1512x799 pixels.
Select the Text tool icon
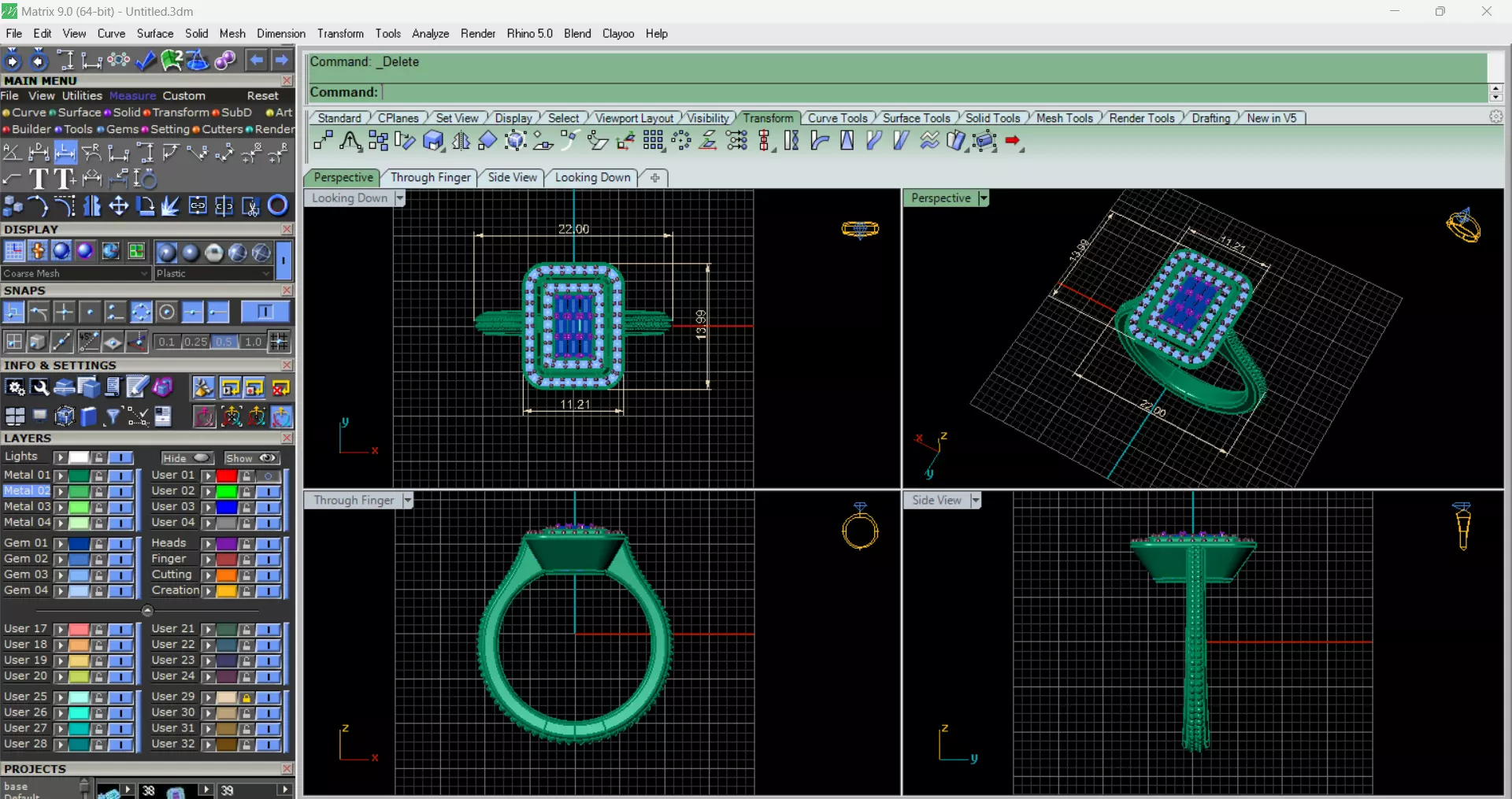click(x=39, y=179)
